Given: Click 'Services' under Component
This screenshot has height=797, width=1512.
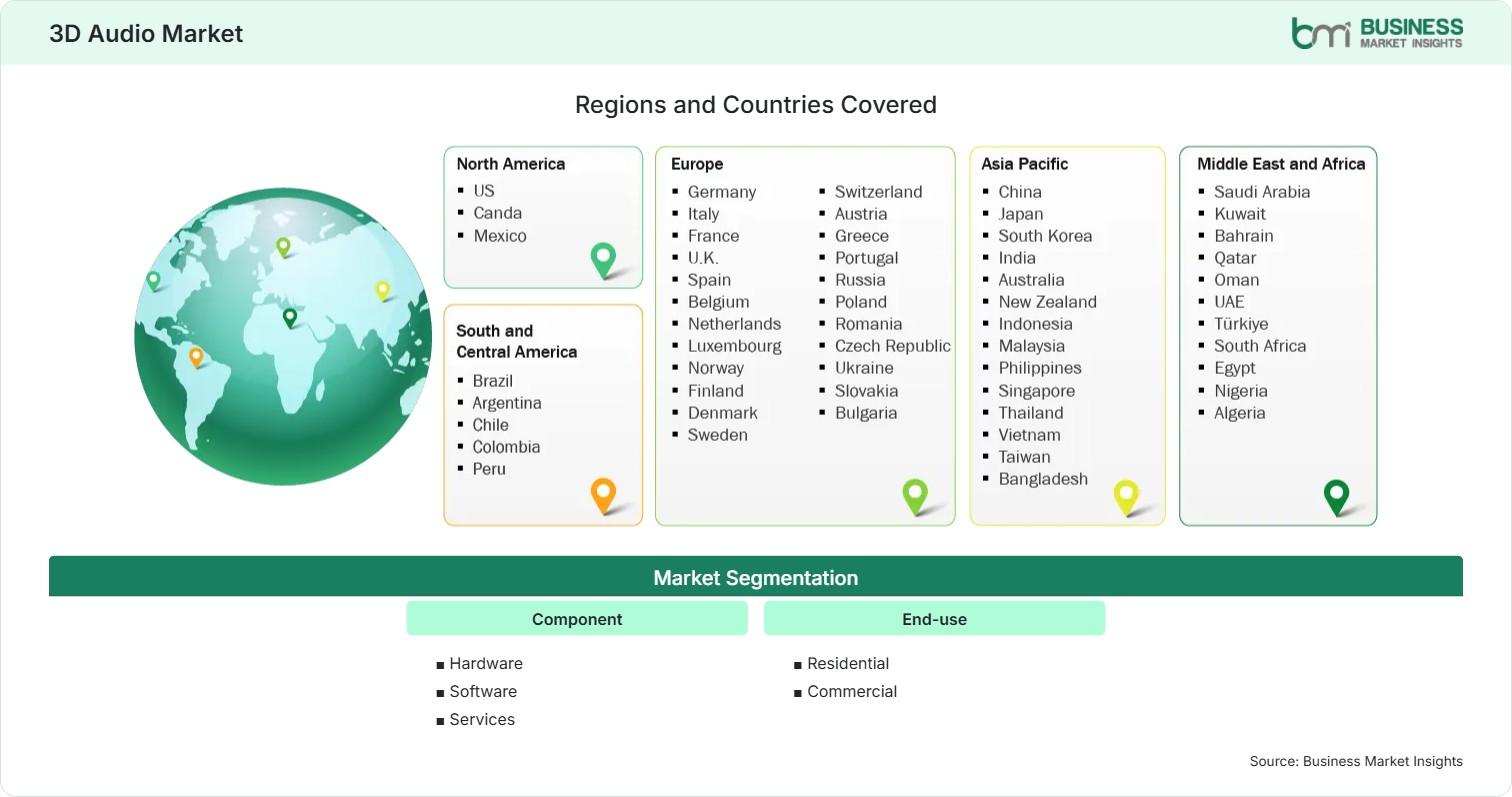Looking at the screenshot, I should pyautogui.click(x=482, y=719).
